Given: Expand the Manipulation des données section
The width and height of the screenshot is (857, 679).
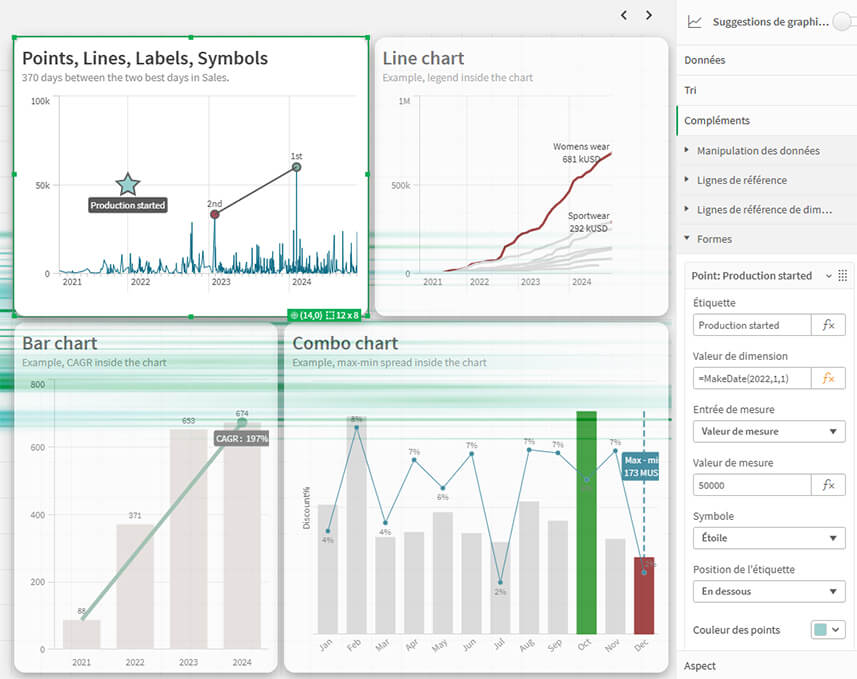Looking at the screenshot, I should pos(760,152).
